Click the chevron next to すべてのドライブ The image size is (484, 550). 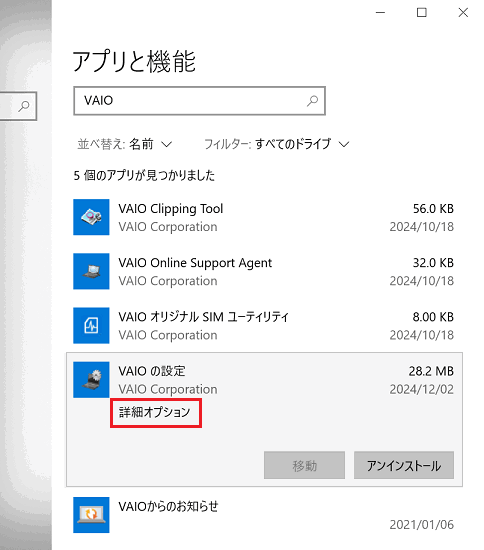click(344, 145)
